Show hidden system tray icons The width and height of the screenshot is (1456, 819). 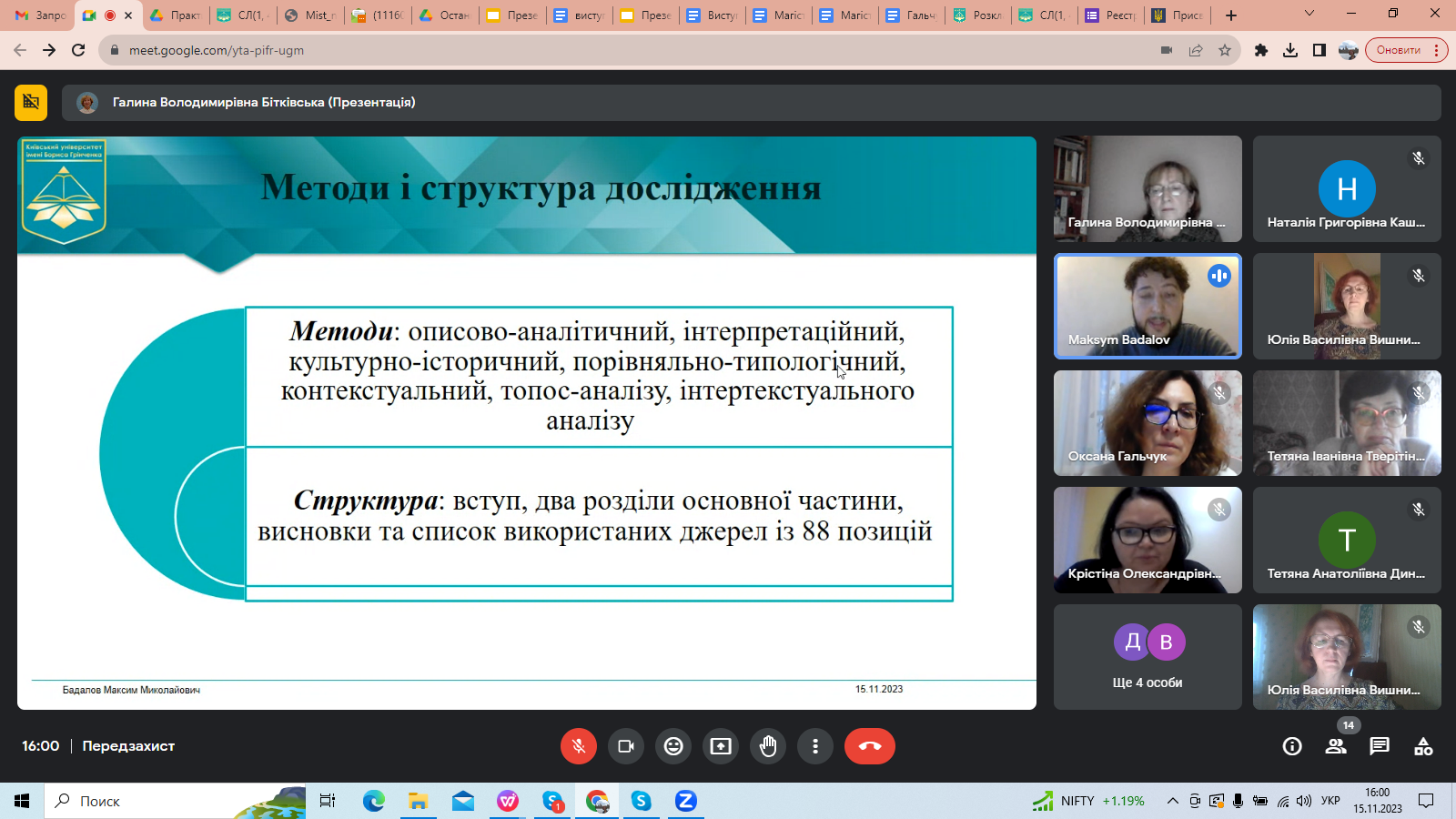point(1173,801)
